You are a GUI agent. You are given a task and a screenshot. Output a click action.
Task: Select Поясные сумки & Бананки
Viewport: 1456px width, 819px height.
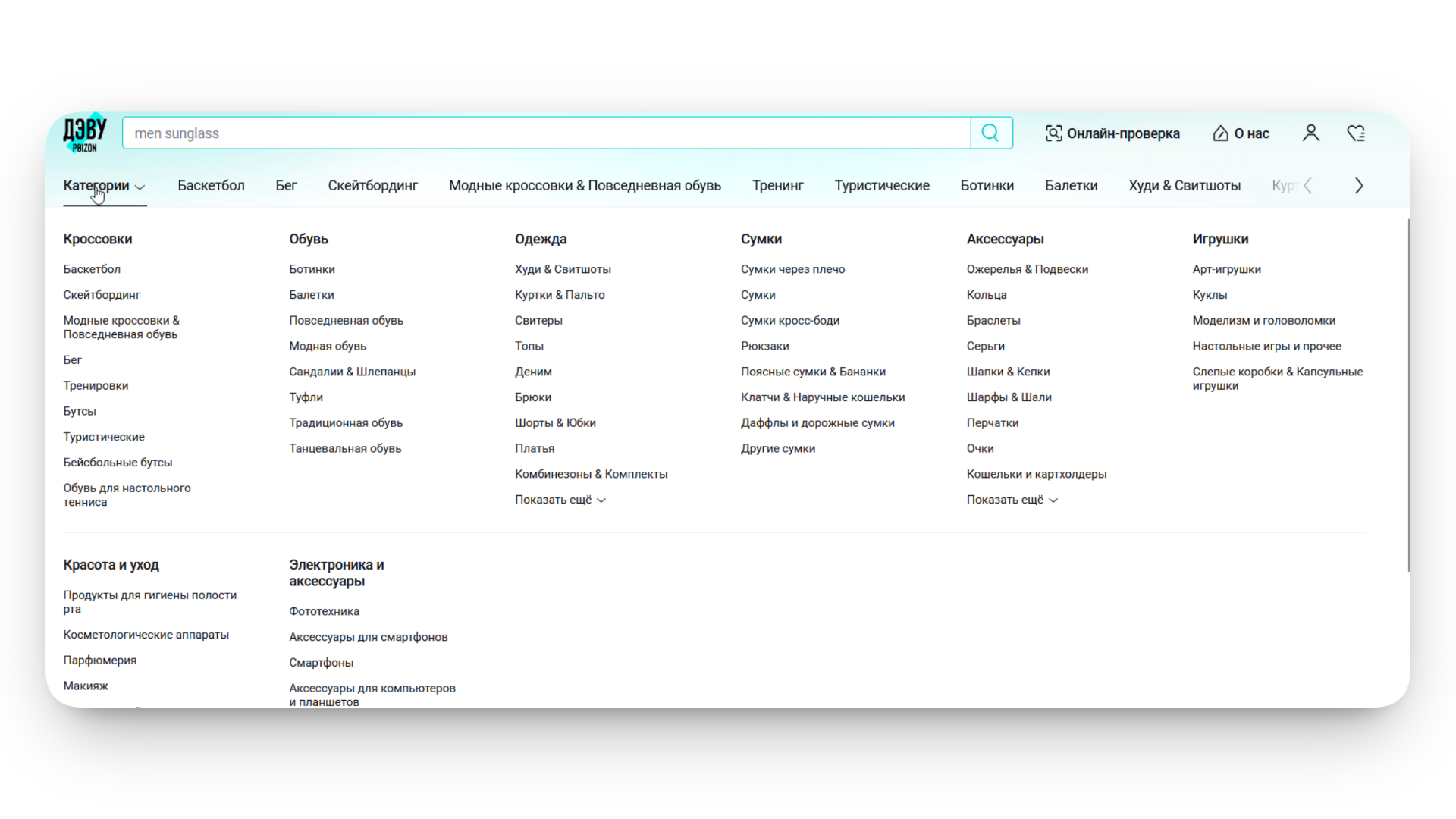coord(813,372)
